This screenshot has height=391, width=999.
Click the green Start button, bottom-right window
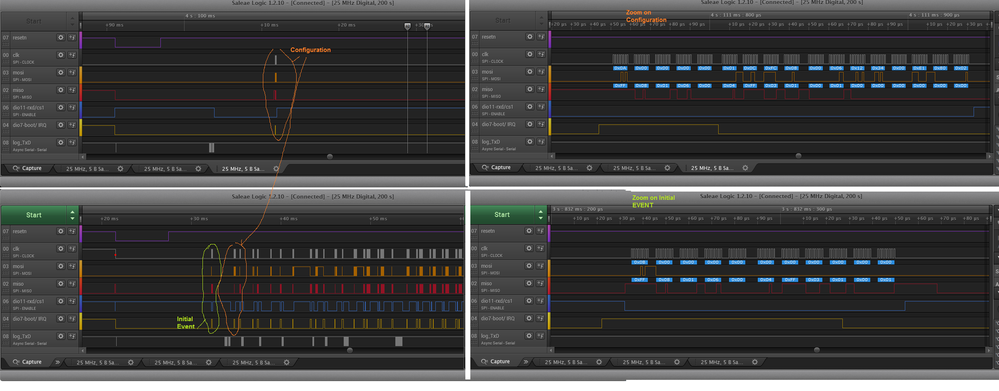[x=502, y=215]
